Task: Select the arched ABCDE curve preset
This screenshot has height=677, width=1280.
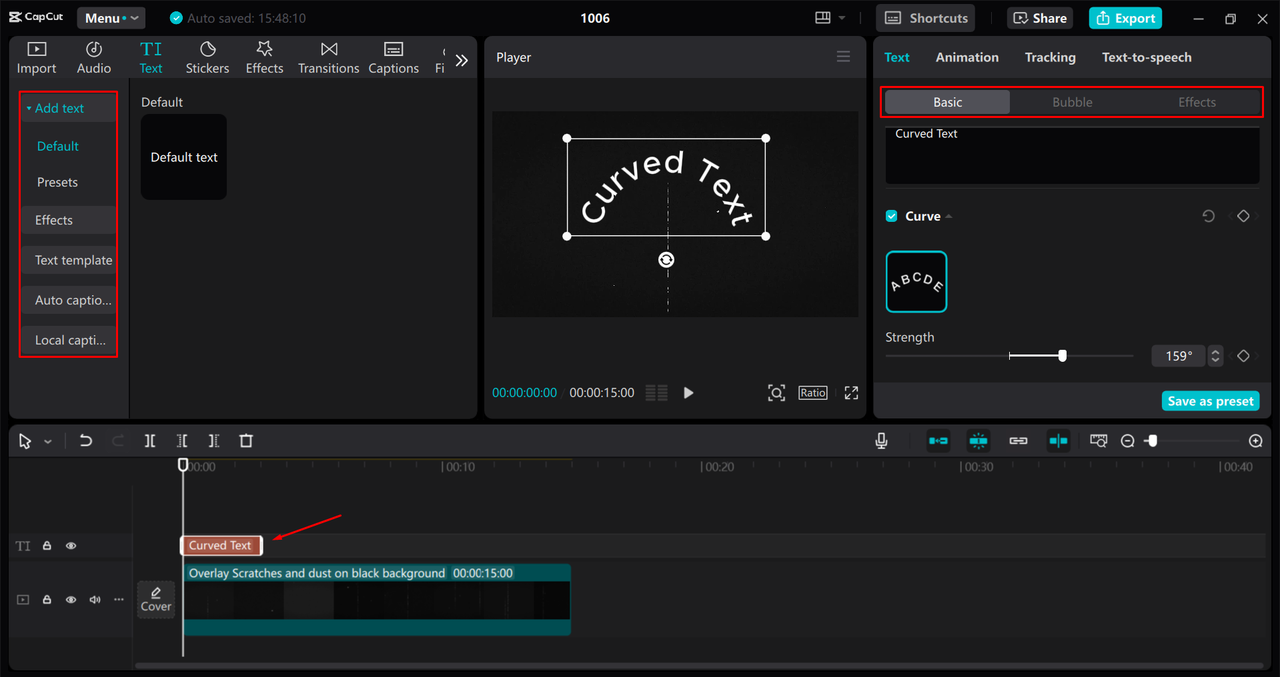Action: 916,282
